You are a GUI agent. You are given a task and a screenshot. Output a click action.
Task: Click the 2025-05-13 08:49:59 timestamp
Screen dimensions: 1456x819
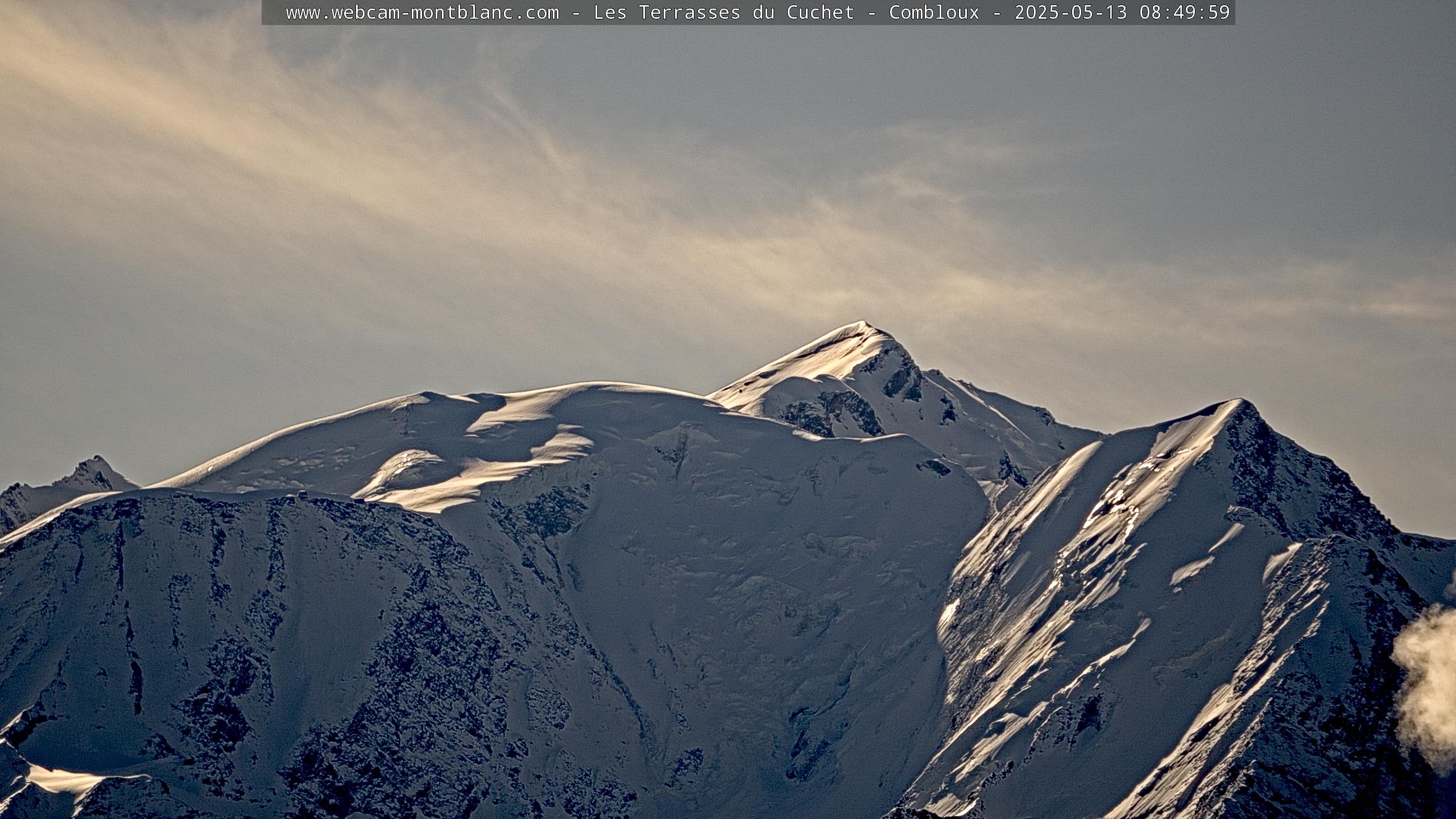pyautogui.click(x=1122, y=13)
